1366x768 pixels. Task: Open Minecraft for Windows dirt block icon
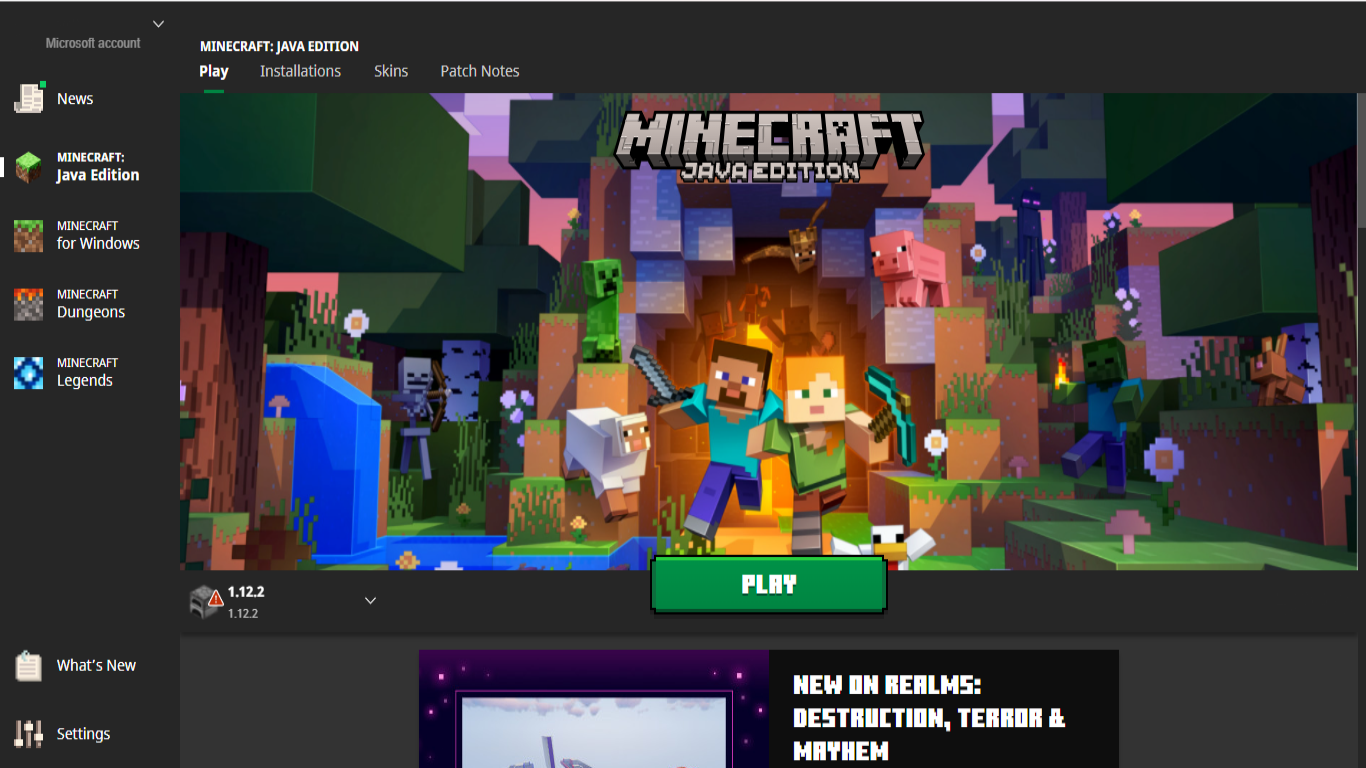29,236
